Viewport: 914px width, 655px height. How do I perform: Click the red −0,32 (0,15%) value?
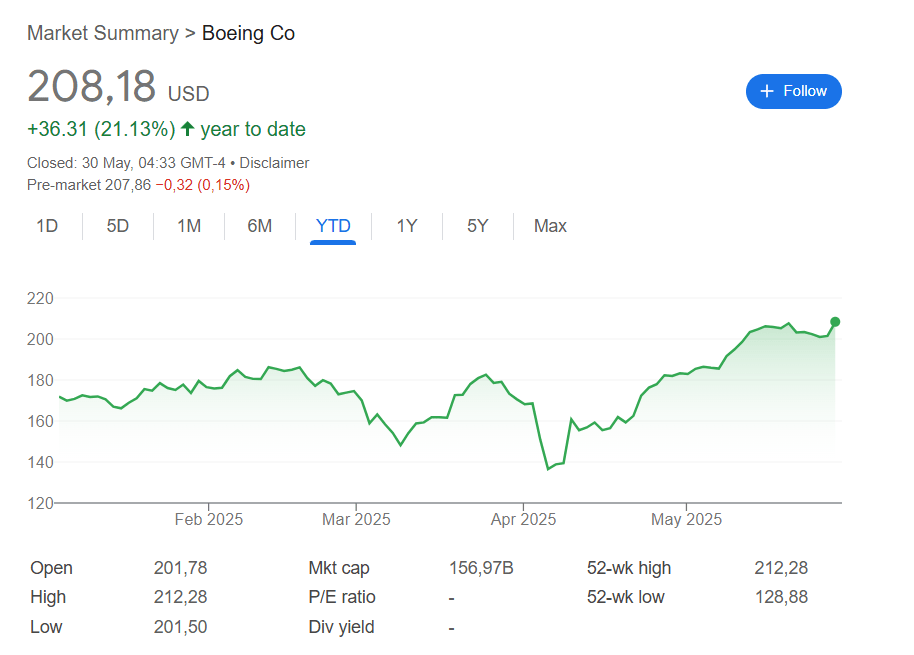pos(203,185)
